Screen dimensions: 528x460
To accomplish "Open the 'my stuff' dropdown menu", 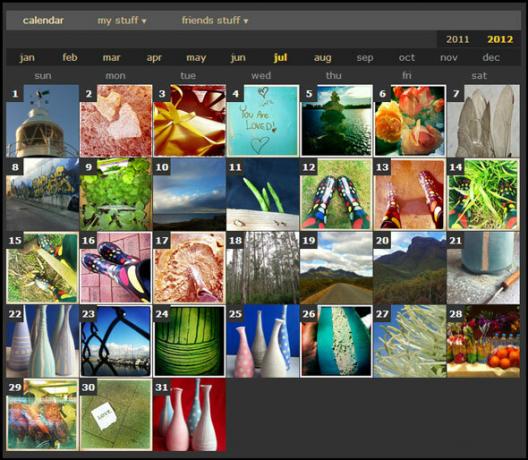I will tap(122, 21).
